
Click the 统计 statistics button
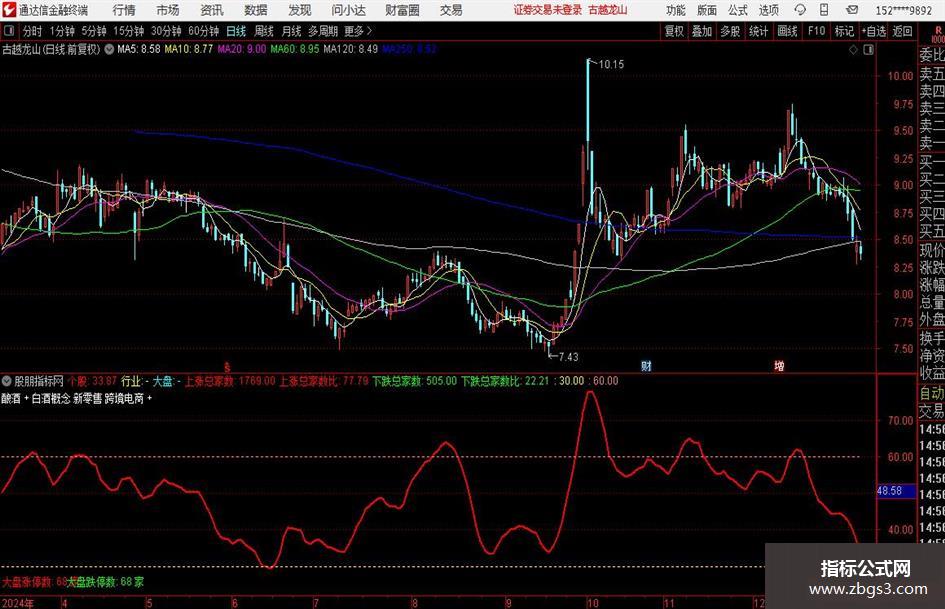click(758, 31)
